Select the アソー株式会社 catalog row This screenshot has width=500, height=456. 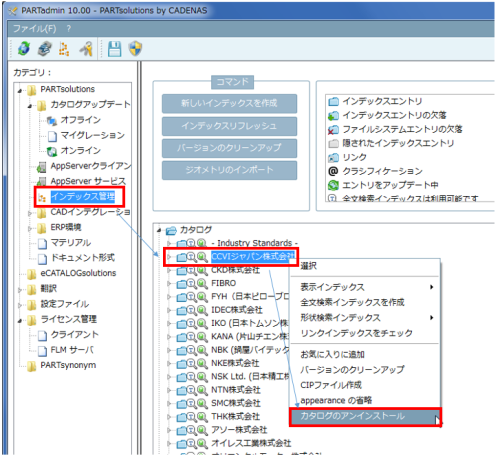pyautogui.click(x=239, y=430)
